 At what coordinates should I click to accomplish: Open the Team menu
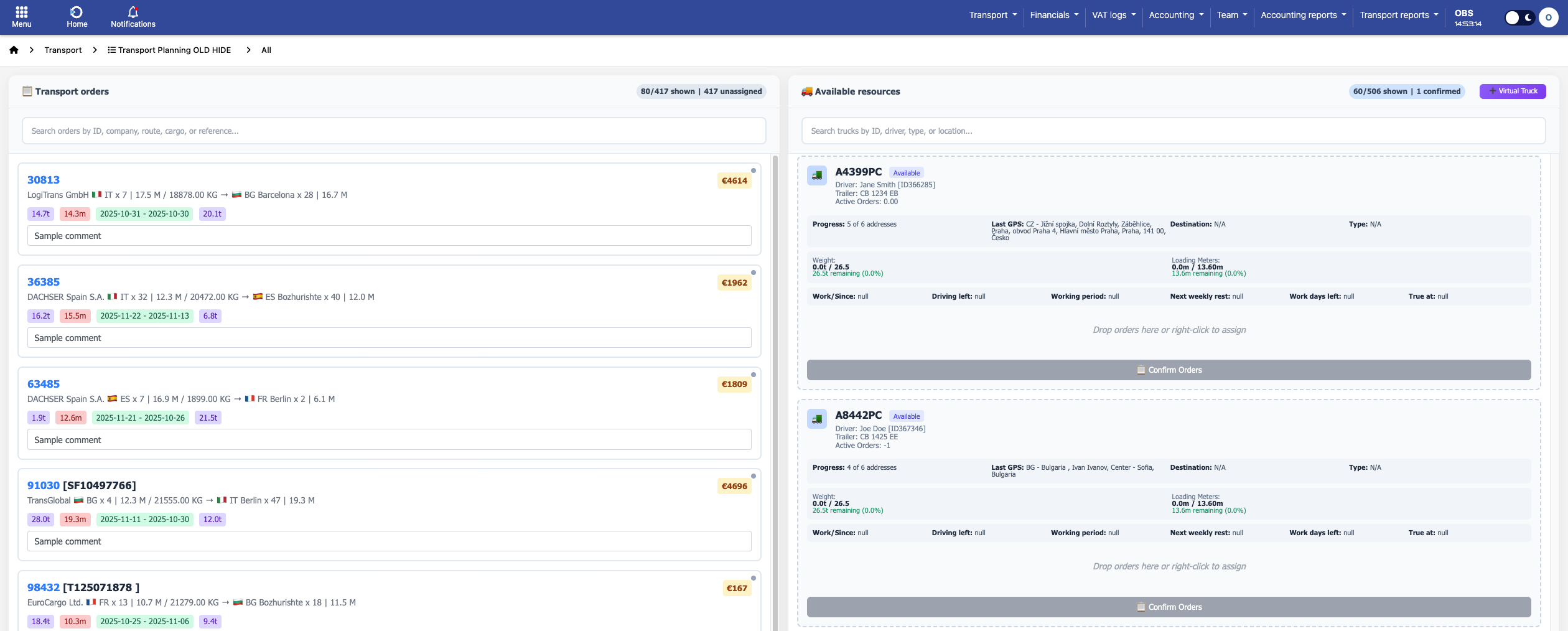1231,15
